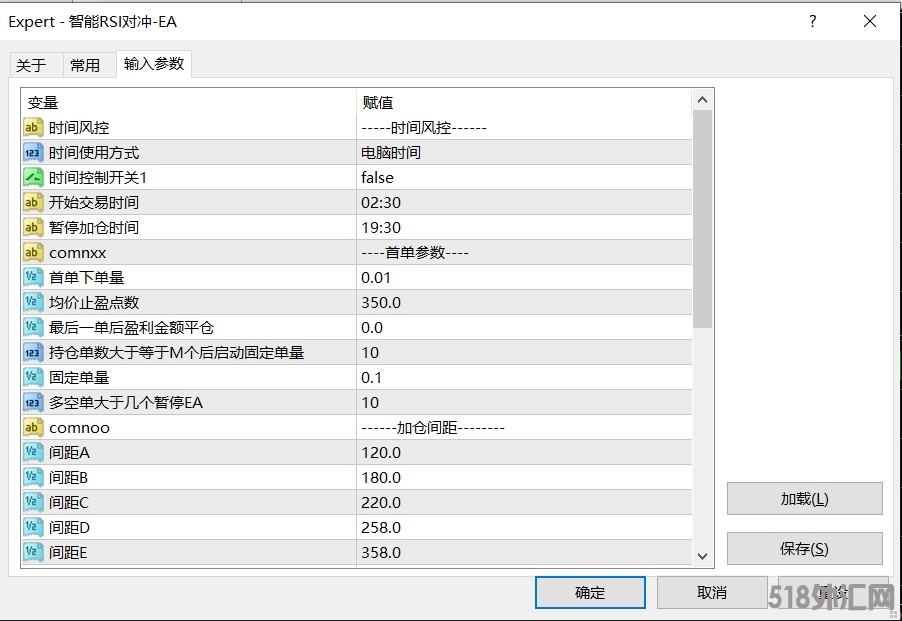The image size is (902, 621).
Task: Select the 时间使用方式 variable name
Action: point(94,153)
